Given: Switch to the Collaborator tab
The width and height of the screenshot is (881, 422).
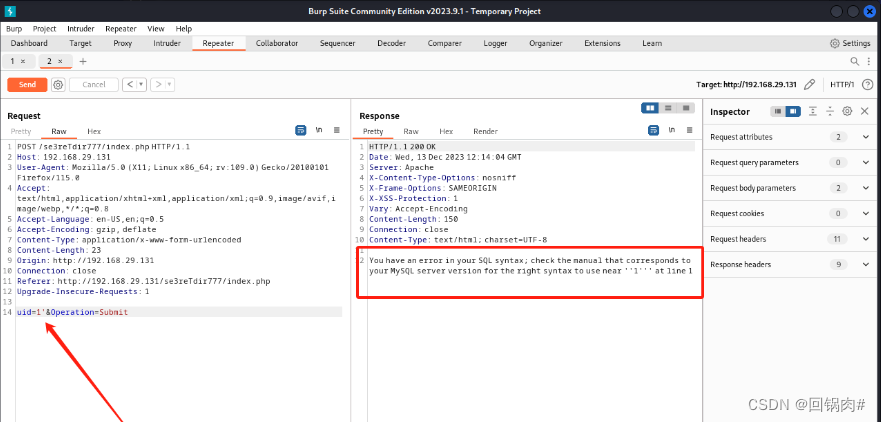Looking at the screenshot, I should (x=277, y=43).
